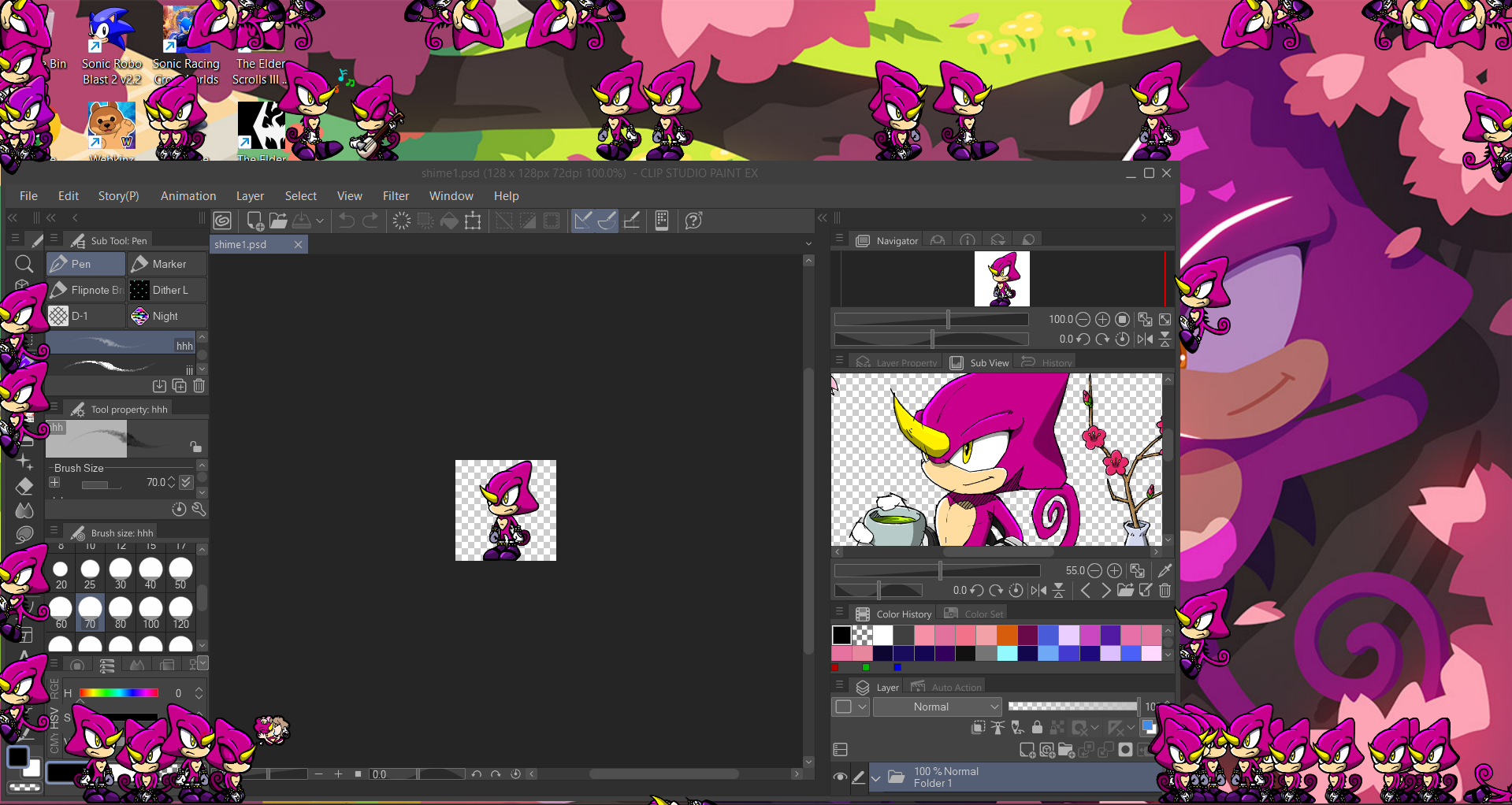This screenshot has width=1512, height=805.
Task: Open the File menu
Action: (x=28, y=196)
